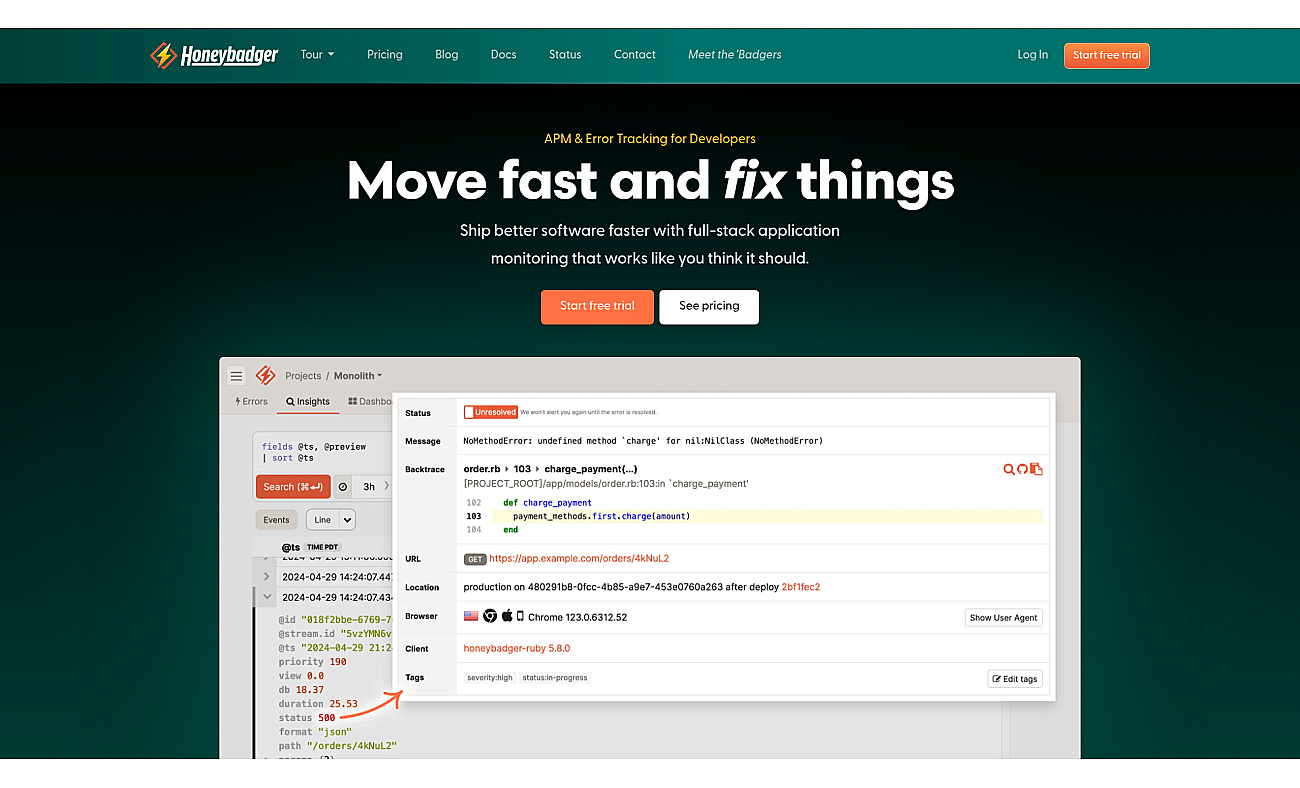Viewport: 1300px width, 788px height.
Task: Click the Honeybadger bolt icon beside Projects
Action: (265, 375)
